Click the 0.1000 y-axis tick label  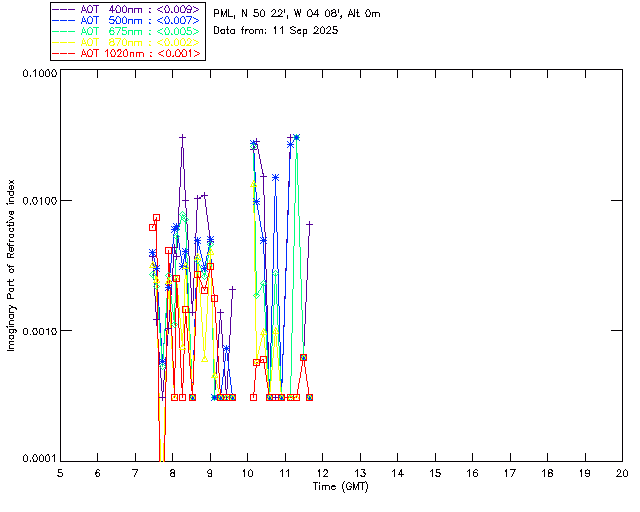(x=36, y=75)
